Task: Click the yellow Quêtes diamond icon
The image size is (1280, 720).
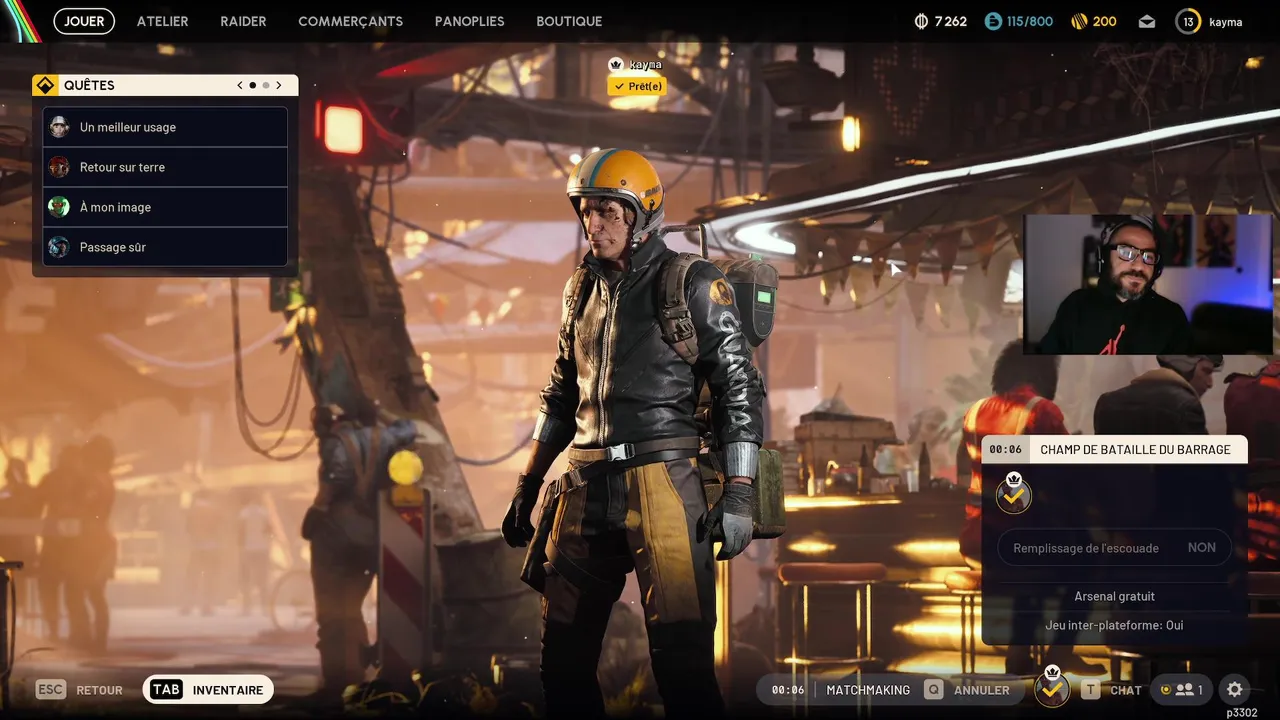Action: tap(45, 85)
